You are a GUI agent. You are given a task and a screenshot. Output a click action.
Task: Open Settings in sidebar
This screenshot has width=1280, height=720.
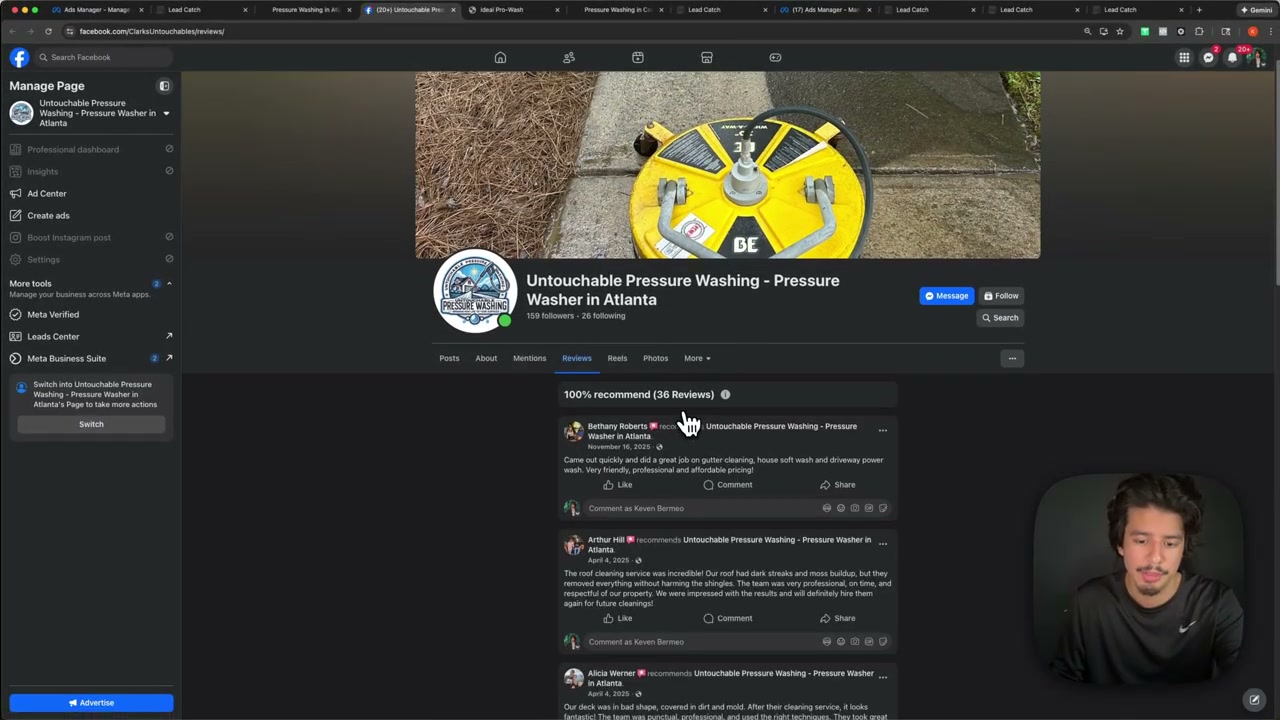[91, 260]
